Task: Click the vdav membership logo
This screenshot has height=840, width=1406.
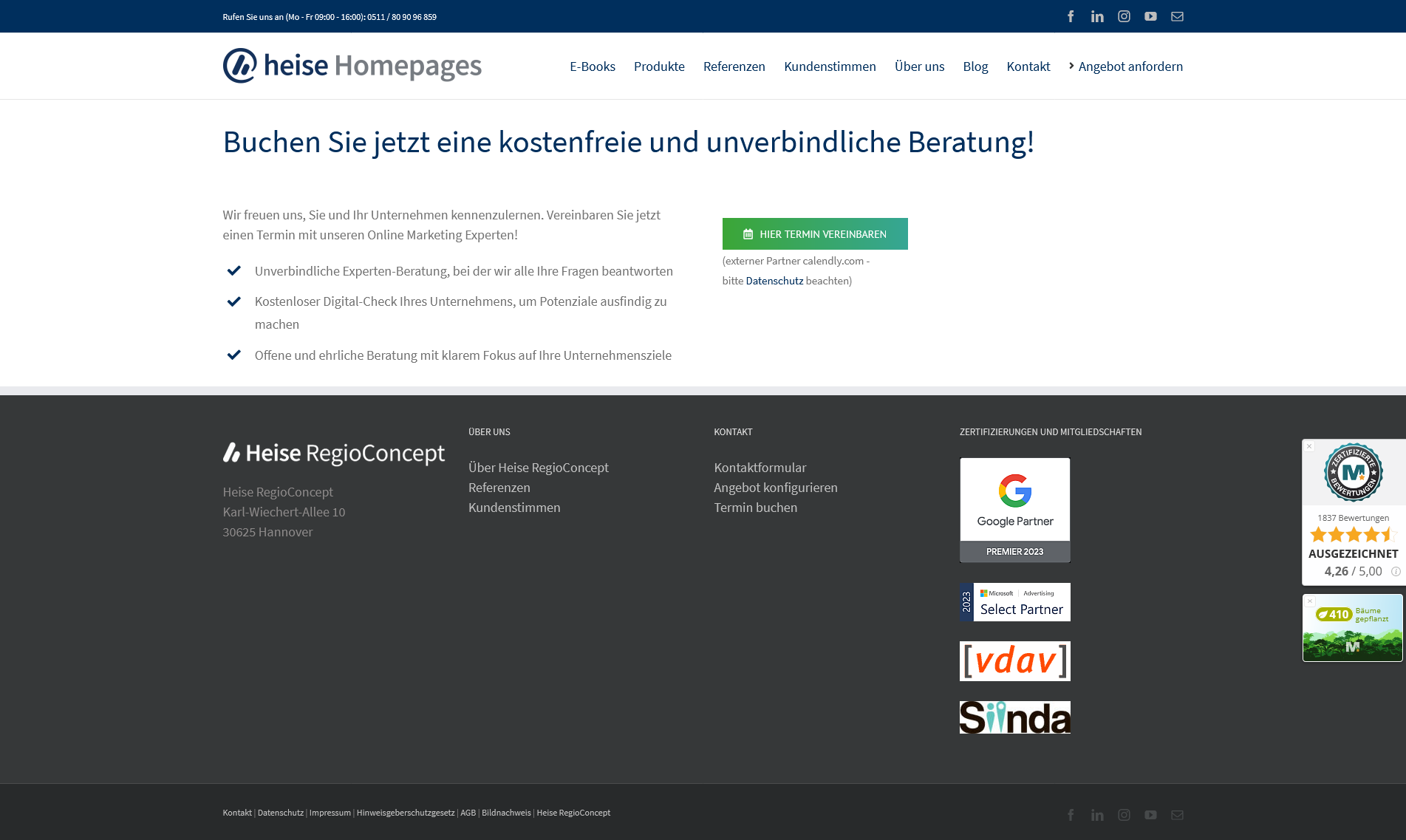Action: pos(1014,660)
